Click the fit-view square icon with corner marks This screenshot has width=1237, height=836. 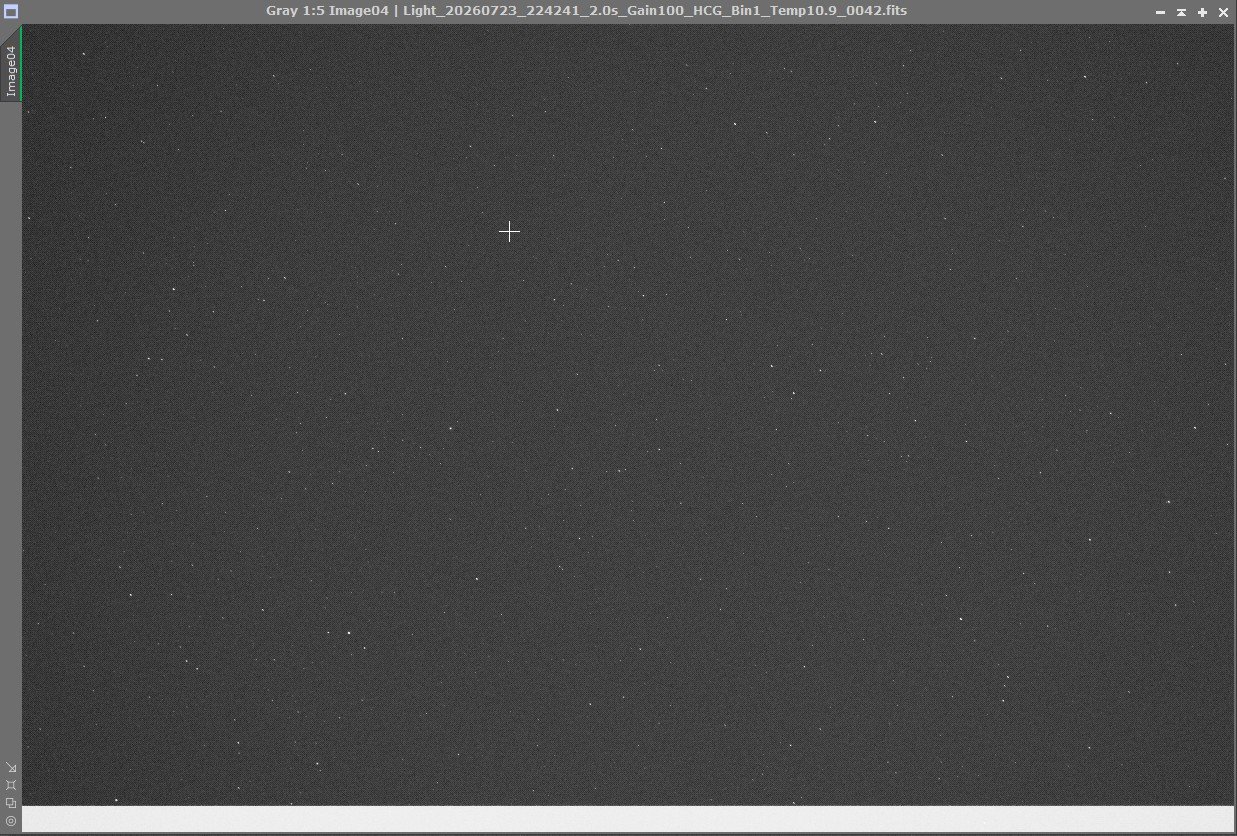(11, 785)
